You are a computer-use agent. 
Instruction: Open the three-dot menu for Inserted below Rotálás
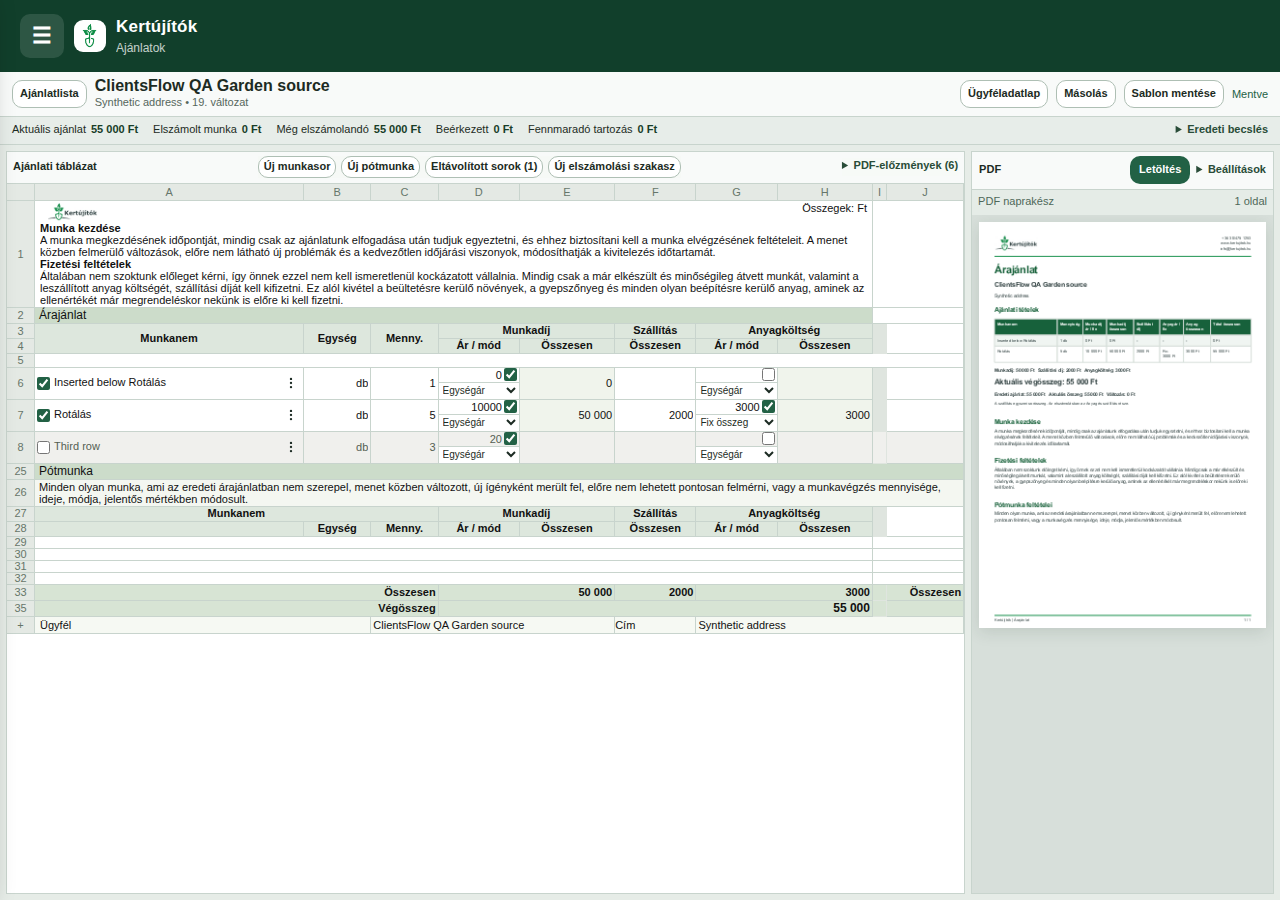click(291, 383)
